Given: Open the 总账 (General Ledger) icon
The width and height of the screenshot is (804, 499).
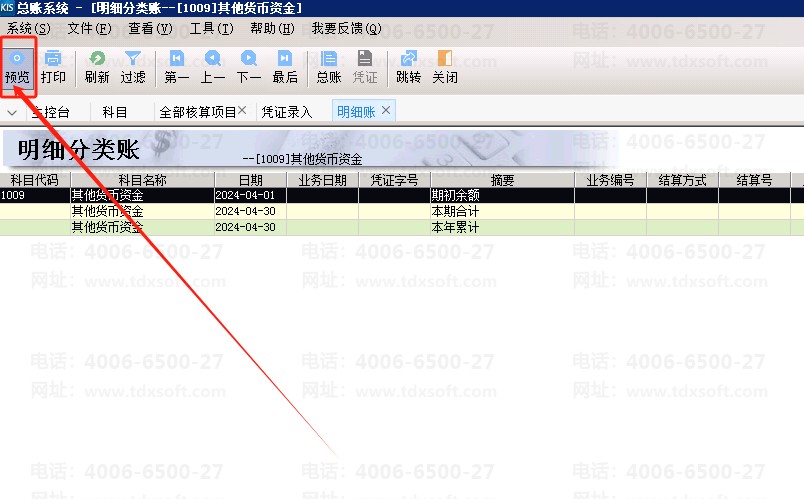Looking at the screenshot, I should pos(329,66).
